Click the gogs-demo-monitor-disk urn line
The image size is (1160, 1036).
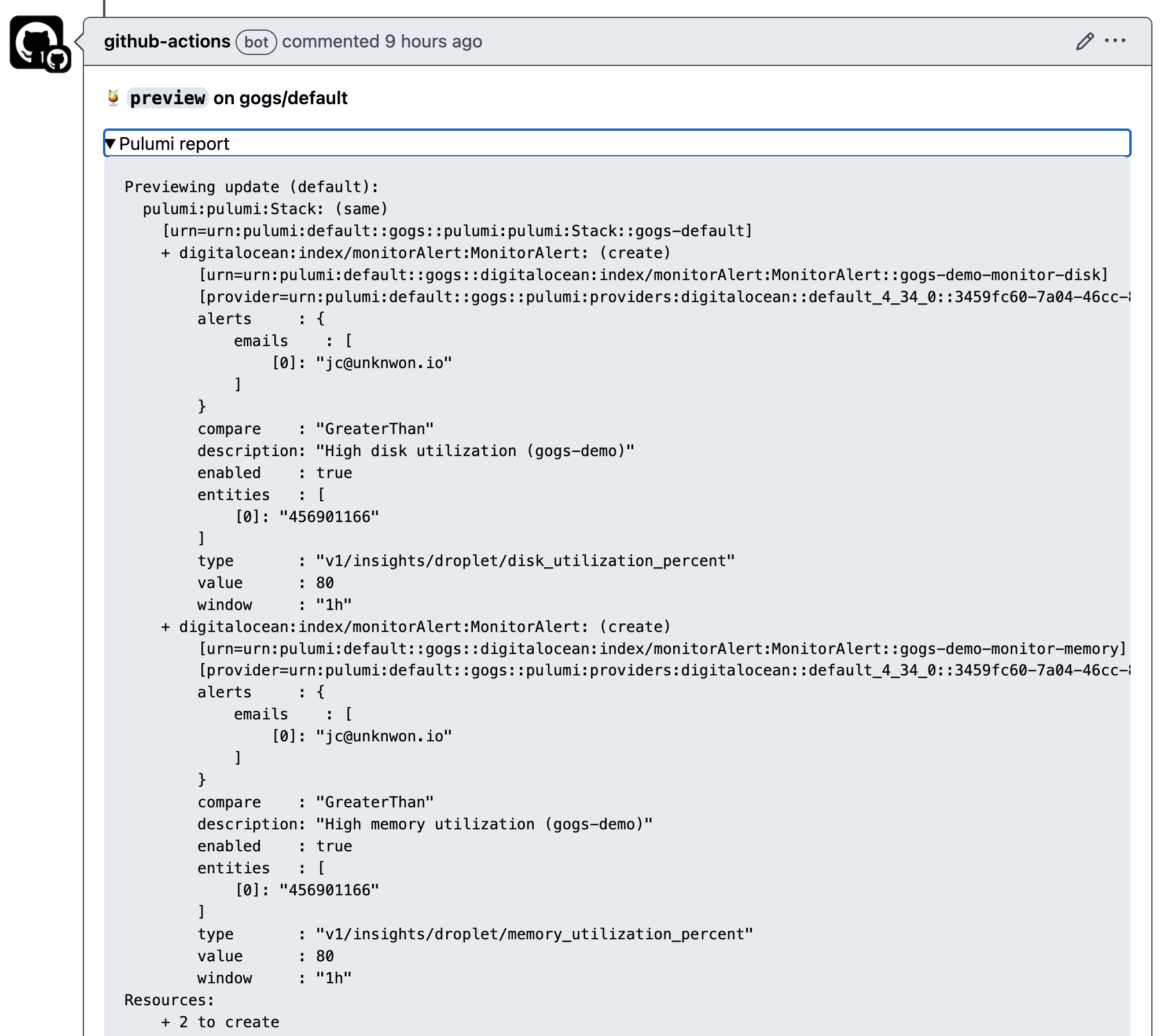point(654,275)
